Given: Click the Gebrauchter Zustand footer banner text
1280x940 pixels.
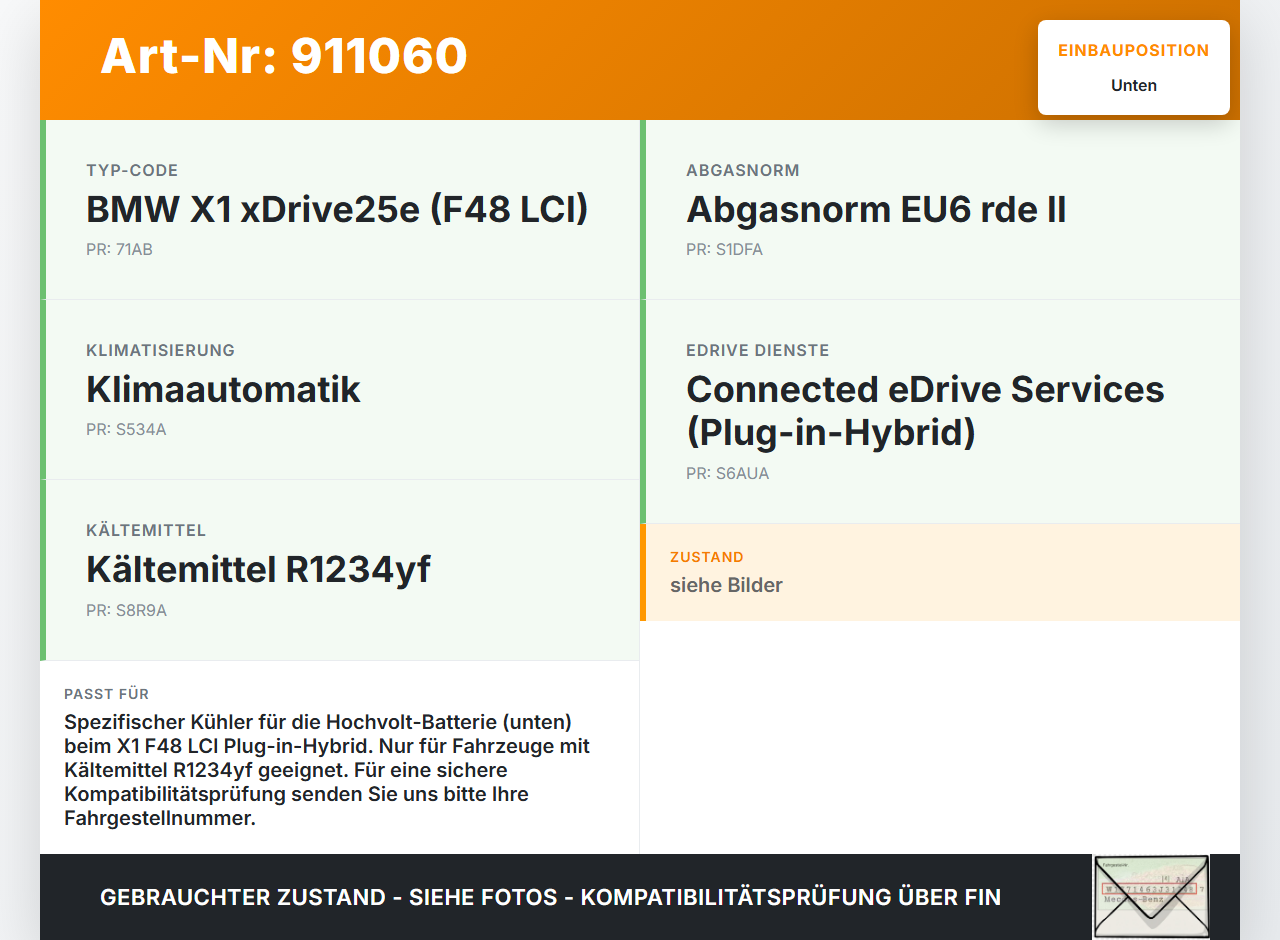Looking at the screenshot, I should 550,897.
